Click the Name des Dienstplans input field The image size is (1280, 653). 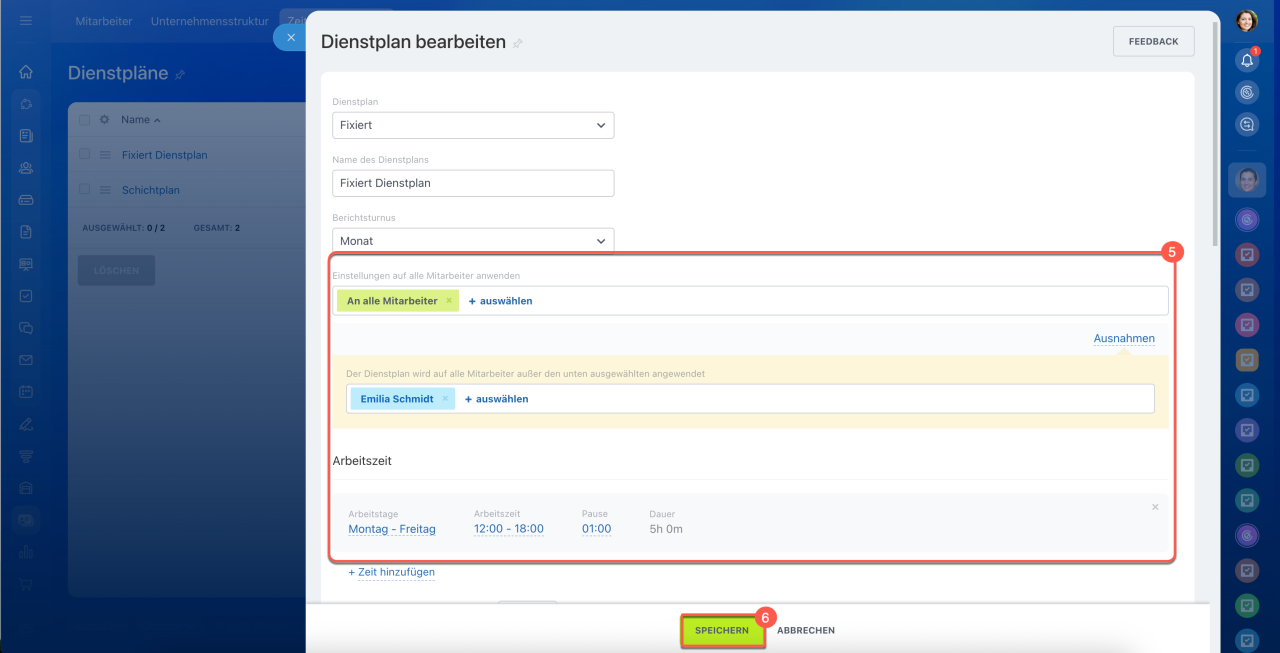point(473,183)
